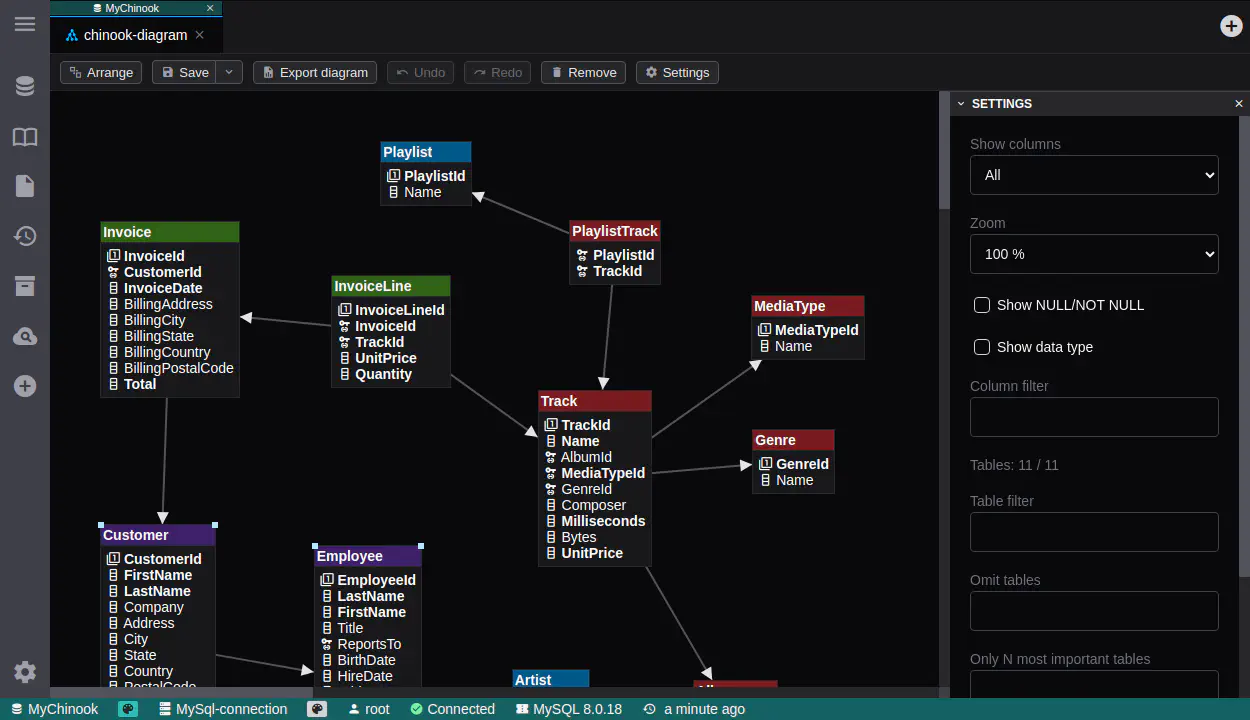Click the add new tab plus icon
The image size is (1250, 720).
(x=1231, y=26)
